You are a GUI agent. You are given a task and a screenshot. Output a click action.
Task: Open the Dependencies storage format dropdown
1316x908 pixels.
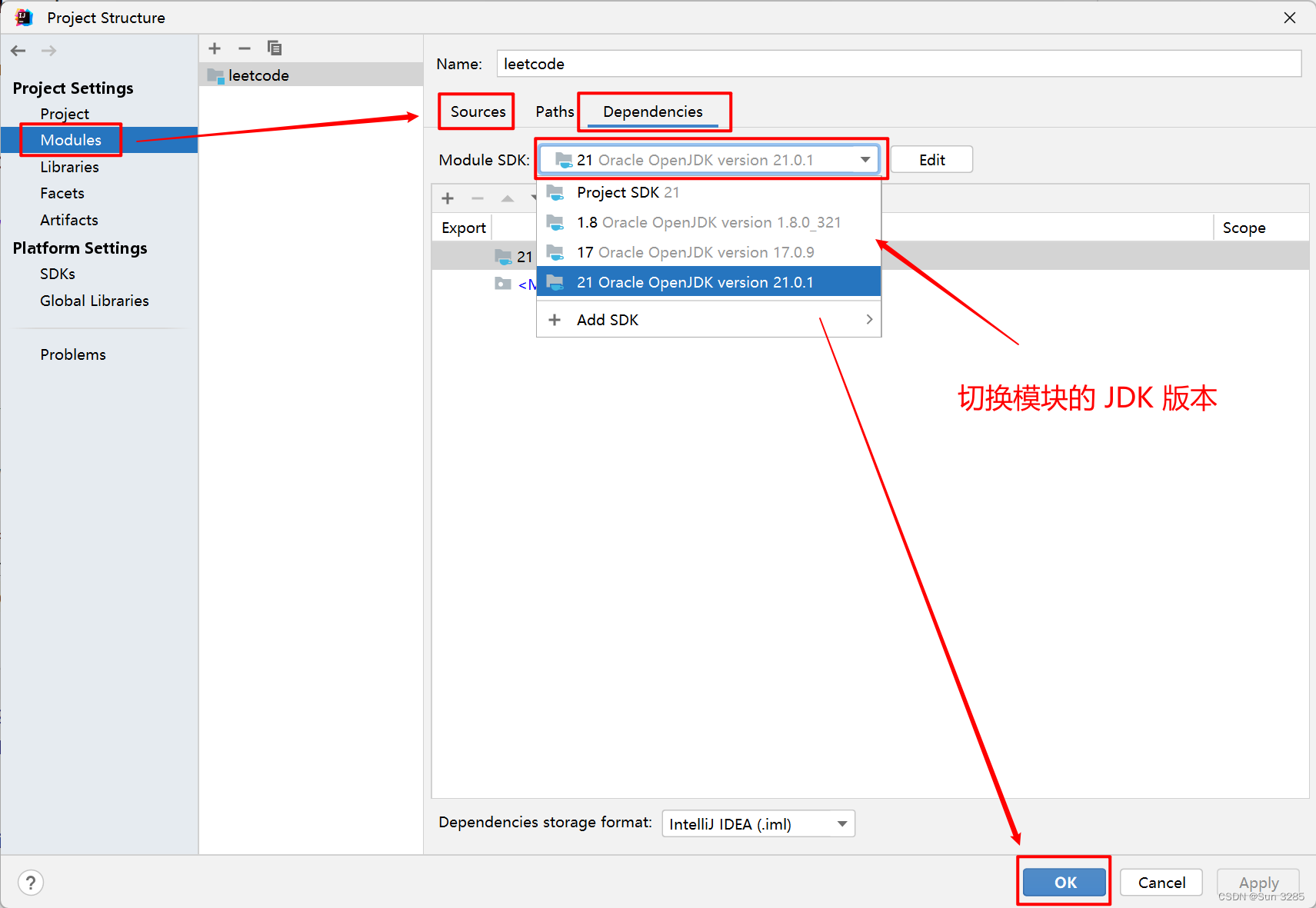tap(758, 824)
